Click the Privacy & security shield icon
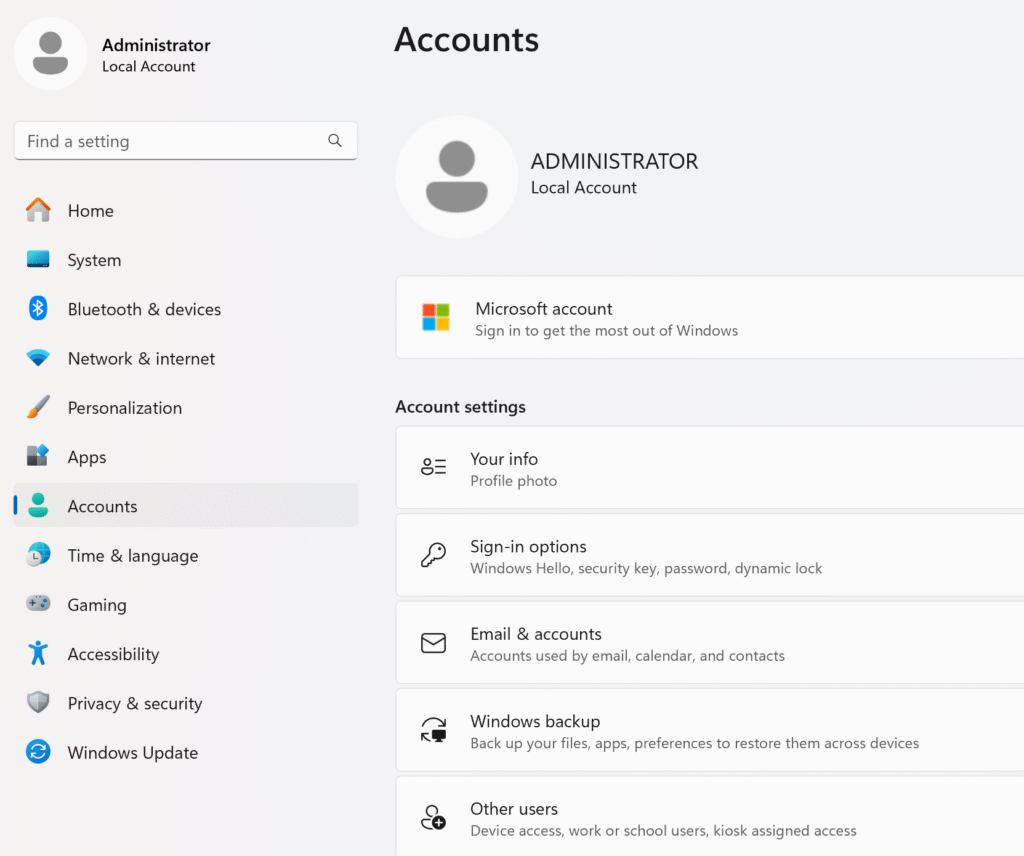The width and height of the screenshot is (1024, 856). click(x=38, y=703)
